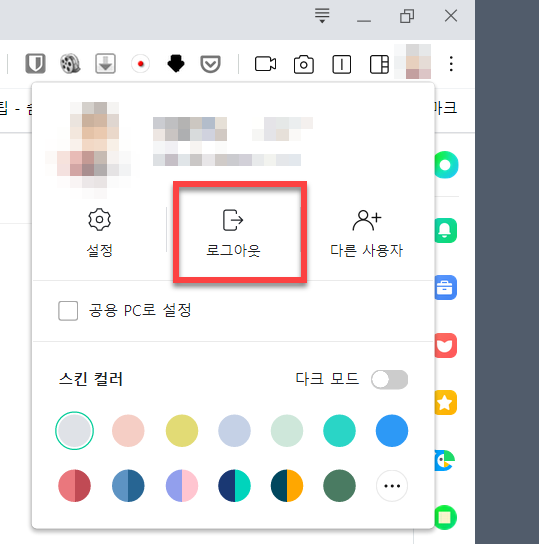The height and width of the screenshot is (544, 539).
Task: Select the pale mint skin color
Action: tap(287, 431)
